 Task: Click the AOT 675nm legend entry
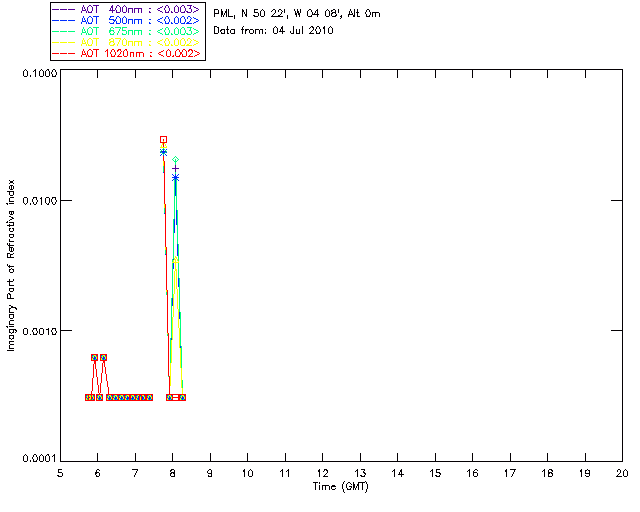(x=126, y=31)
